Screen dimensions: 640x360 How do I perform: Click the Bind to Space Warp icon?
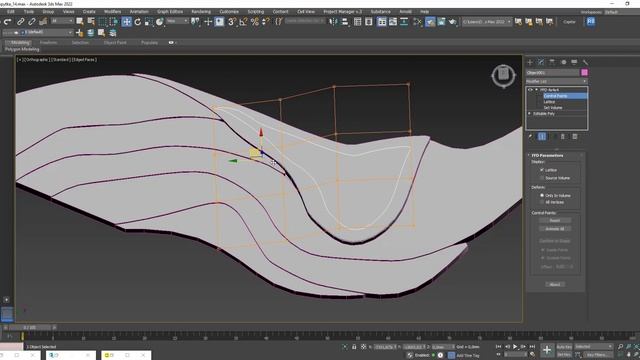point(42,22)
